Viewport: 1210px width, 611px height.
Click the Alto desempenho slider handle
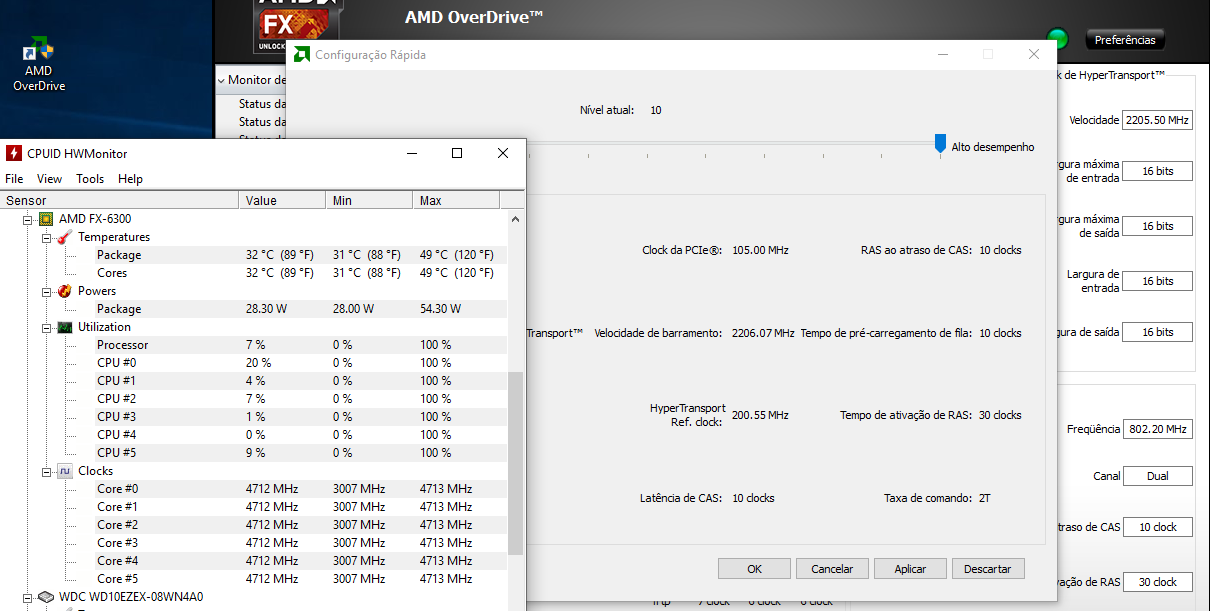(940, 144)
